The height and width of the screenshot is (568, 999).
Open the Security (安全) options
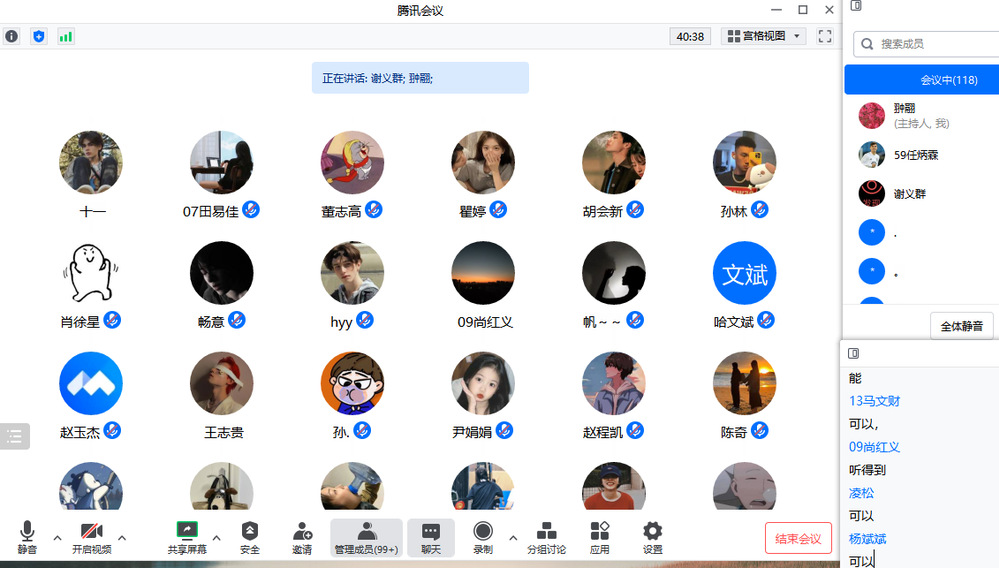250,538
